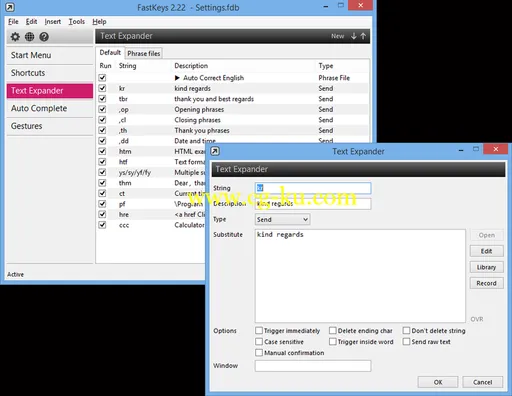Screen dimensions: 512x396
Task: Click the OVR indicator in dialog
Action: tap(477, 319)
